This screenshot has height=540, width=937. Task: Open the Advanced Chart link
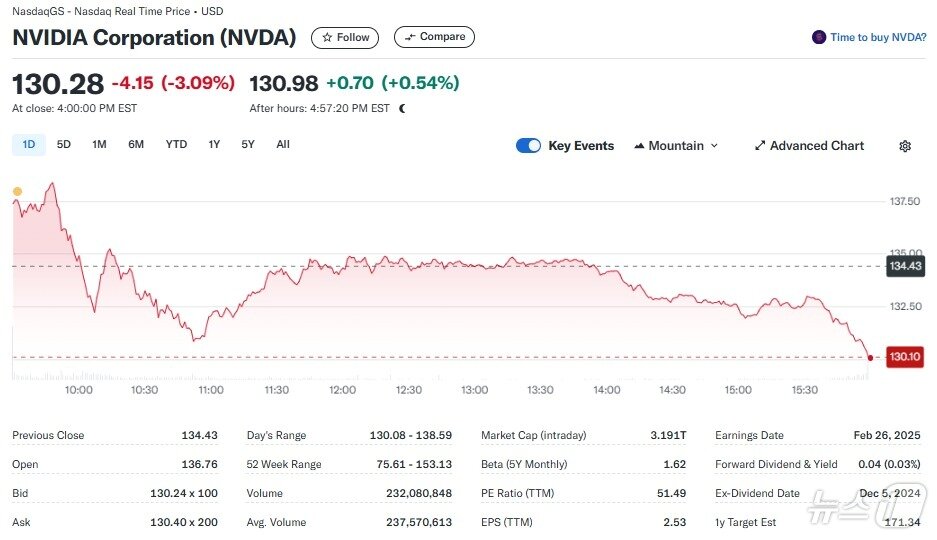coord(817,146)
